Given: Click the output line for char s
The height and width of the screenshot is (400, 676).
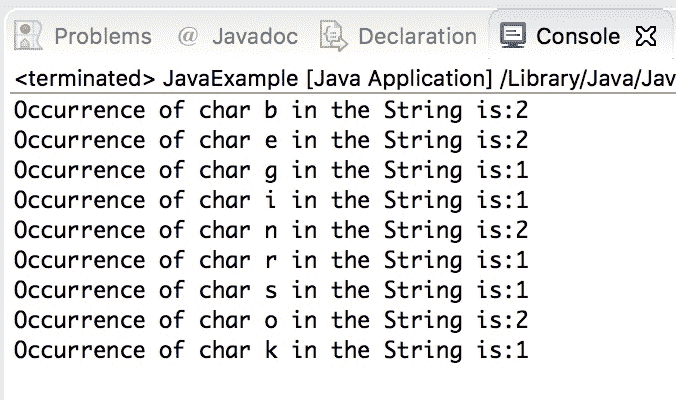Looking at the screenshot, I should 271,290.
